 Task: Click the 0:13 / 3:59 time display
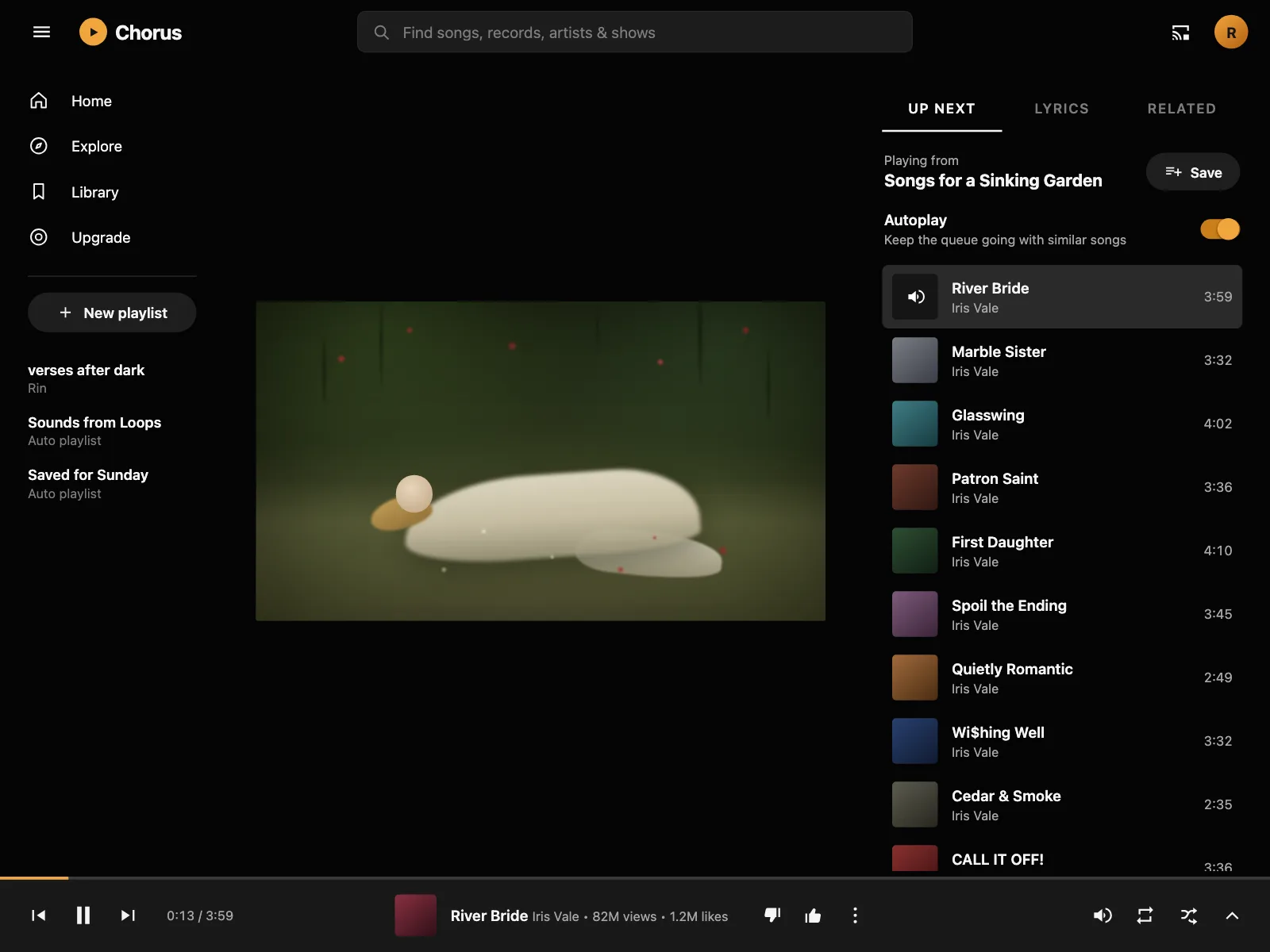pyautogui.click(x=200, y=916)
